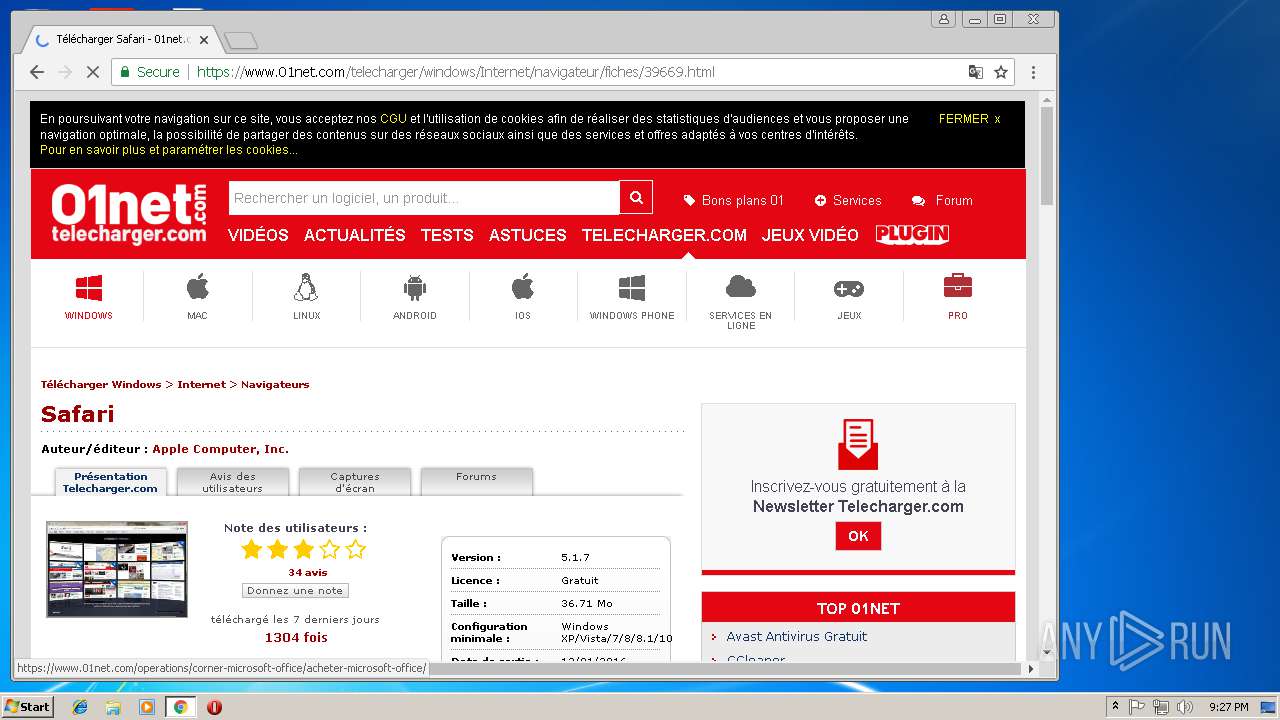Open Telecharger.com menu item
Viewport: 1280px width, 720px height.
tap(664, 235)
